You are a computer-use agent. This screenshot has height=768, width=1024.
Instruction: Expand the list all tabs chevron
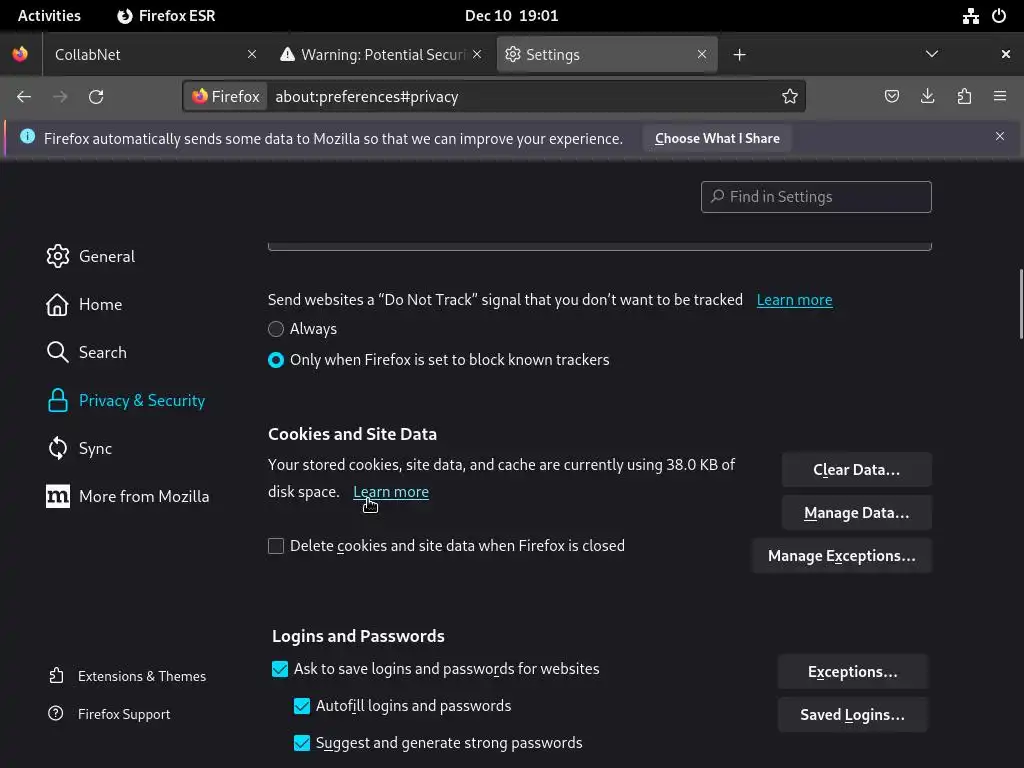click(x=932, y=54)
